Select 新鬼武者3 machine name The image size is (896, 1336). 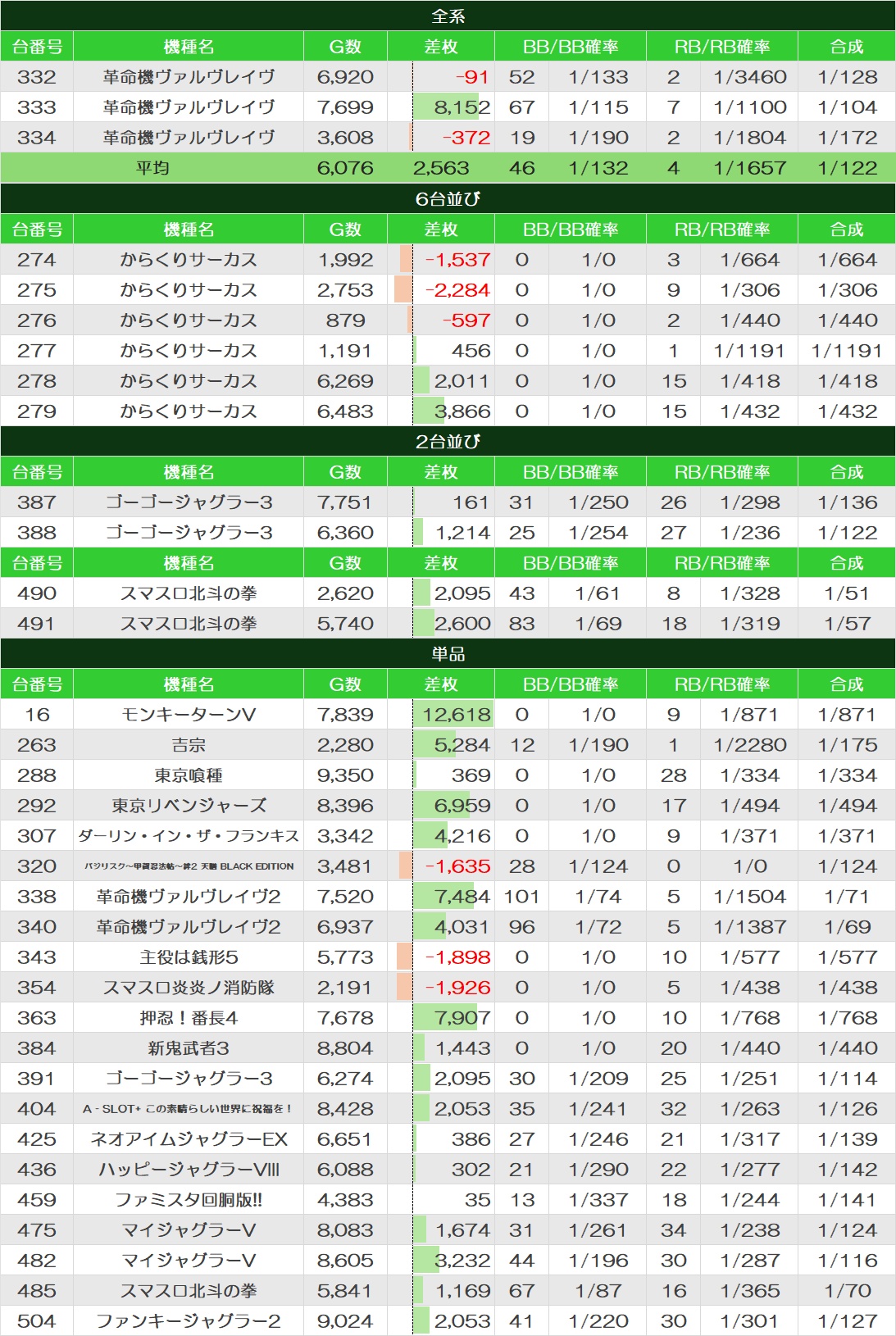[x=189, y=1048]
